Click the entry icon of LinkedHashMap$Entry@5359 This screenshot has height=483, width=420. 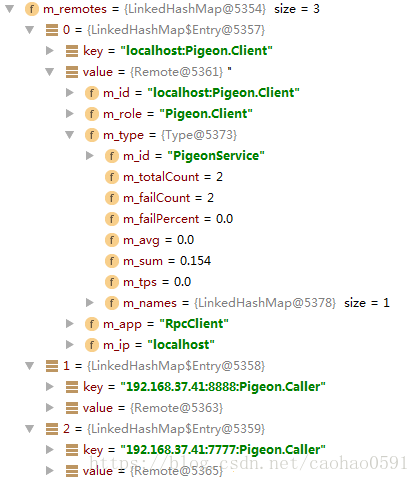coord(52,429)
